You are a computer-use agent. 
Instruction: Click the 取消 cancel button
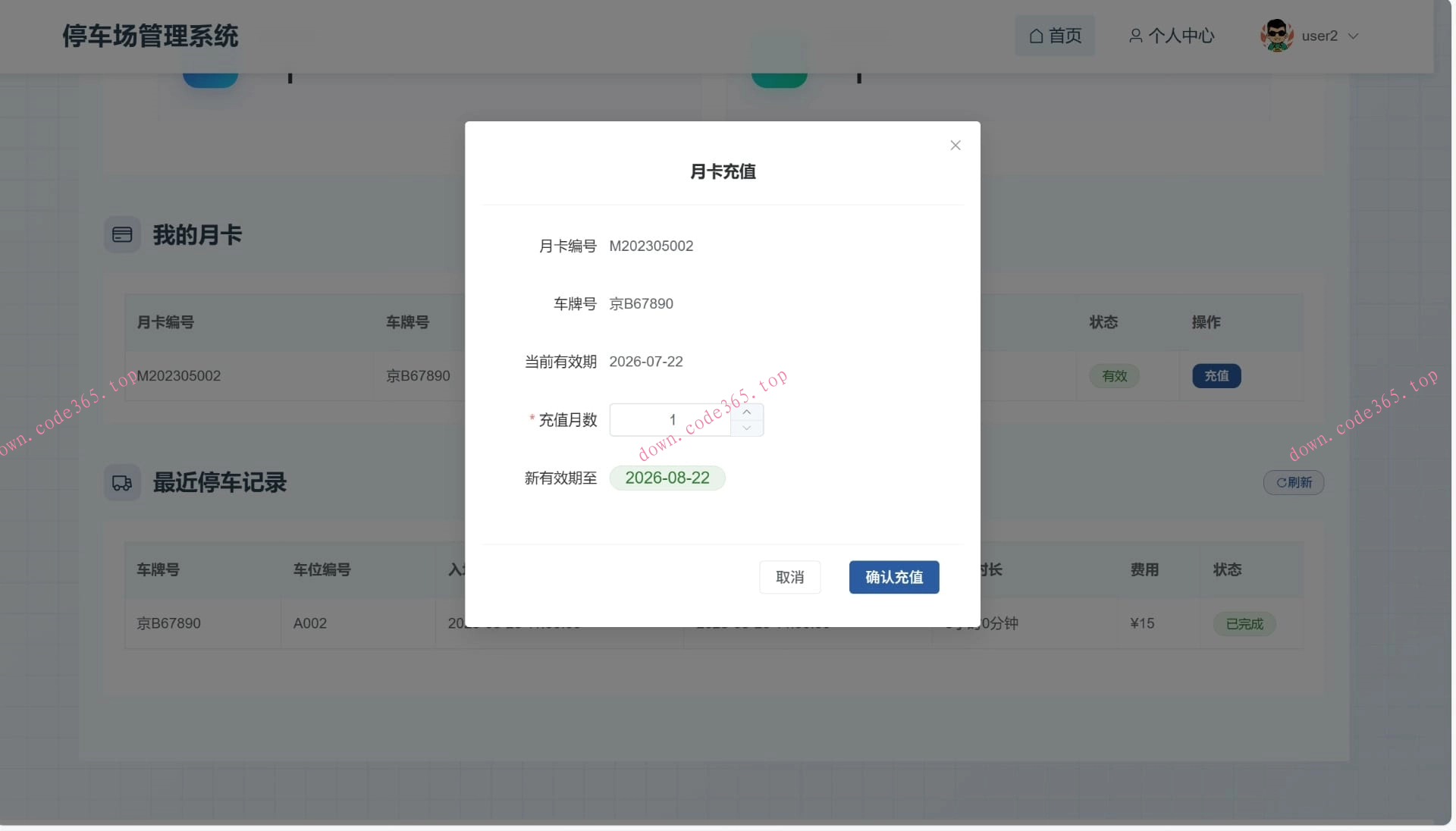pyautogui.click(x=789, y=577)
